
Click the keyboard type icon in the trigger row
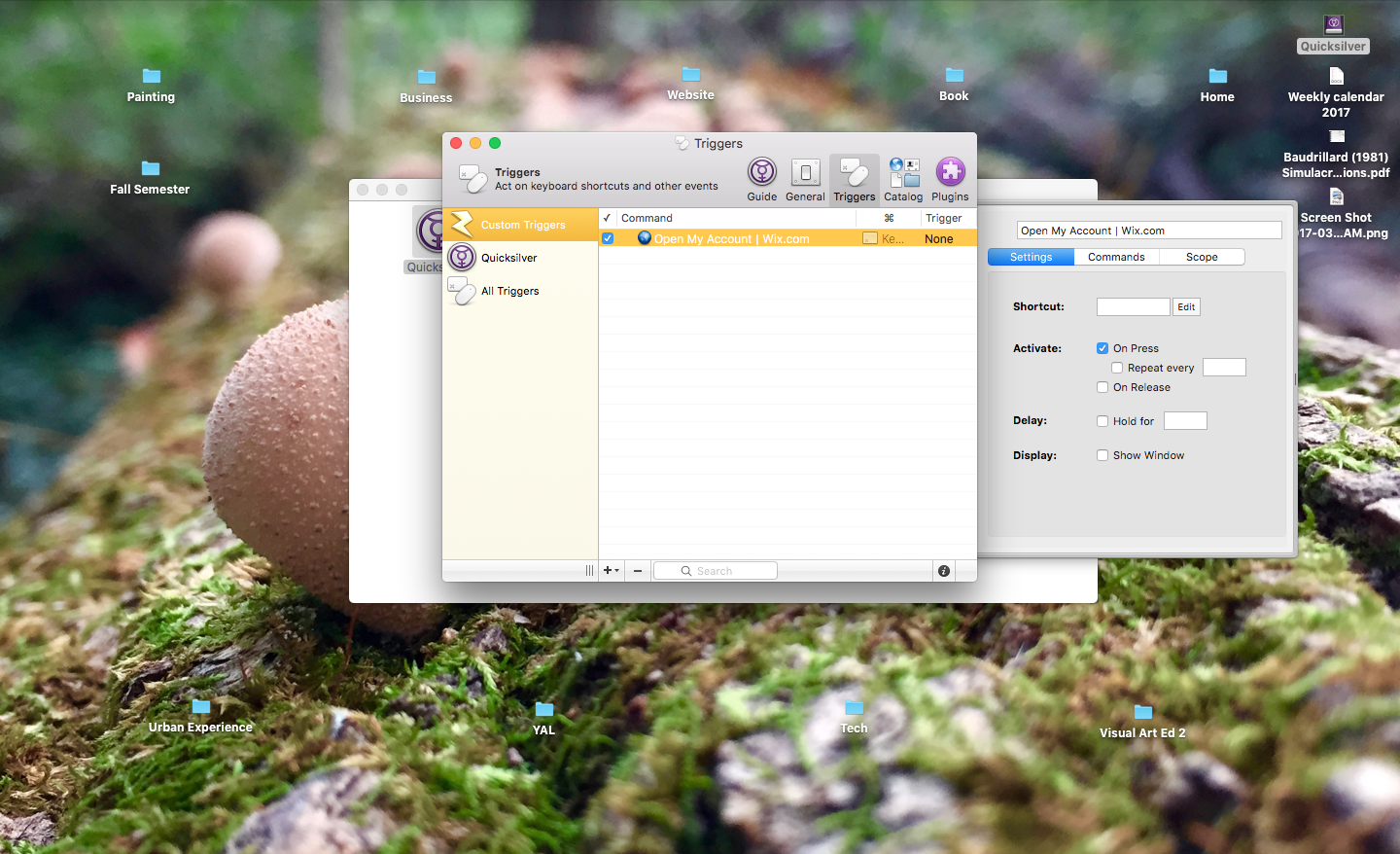coord(870,238)
